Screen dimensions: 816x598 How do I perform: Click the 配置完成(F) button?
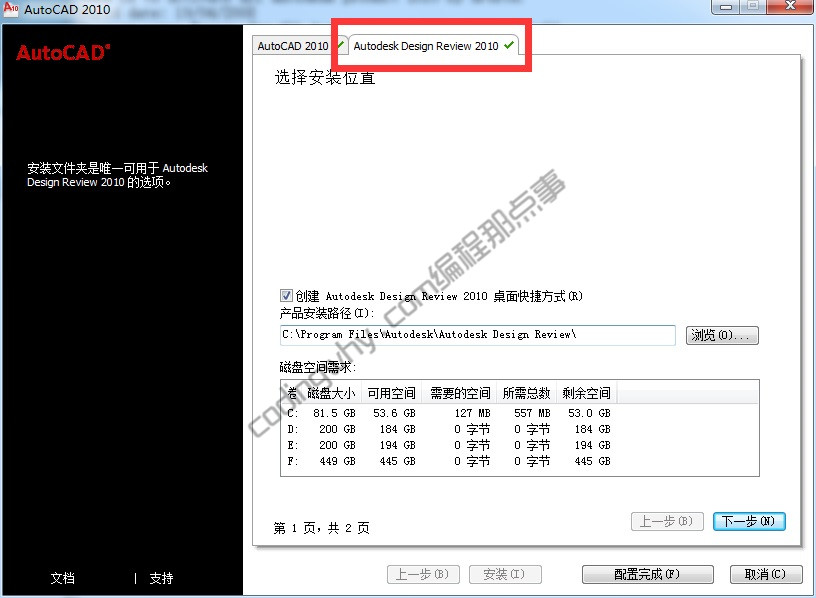[646, 574]
